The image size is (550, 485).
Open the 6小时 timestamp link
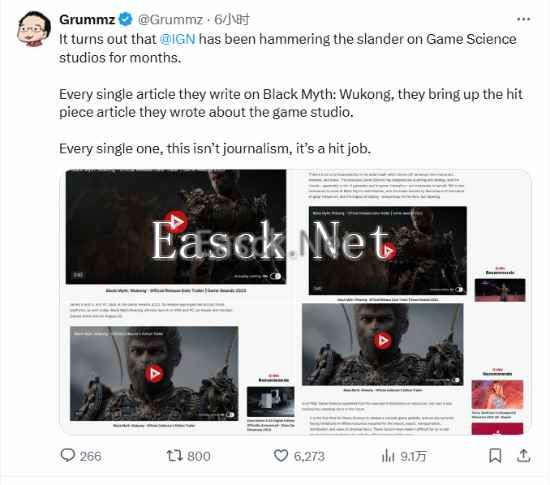(x=232, y=19)
